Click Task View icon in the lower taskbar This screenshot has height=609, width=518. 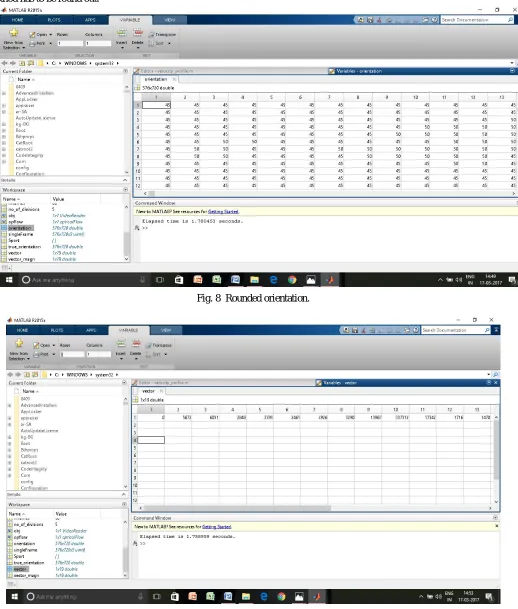(156, 597)
